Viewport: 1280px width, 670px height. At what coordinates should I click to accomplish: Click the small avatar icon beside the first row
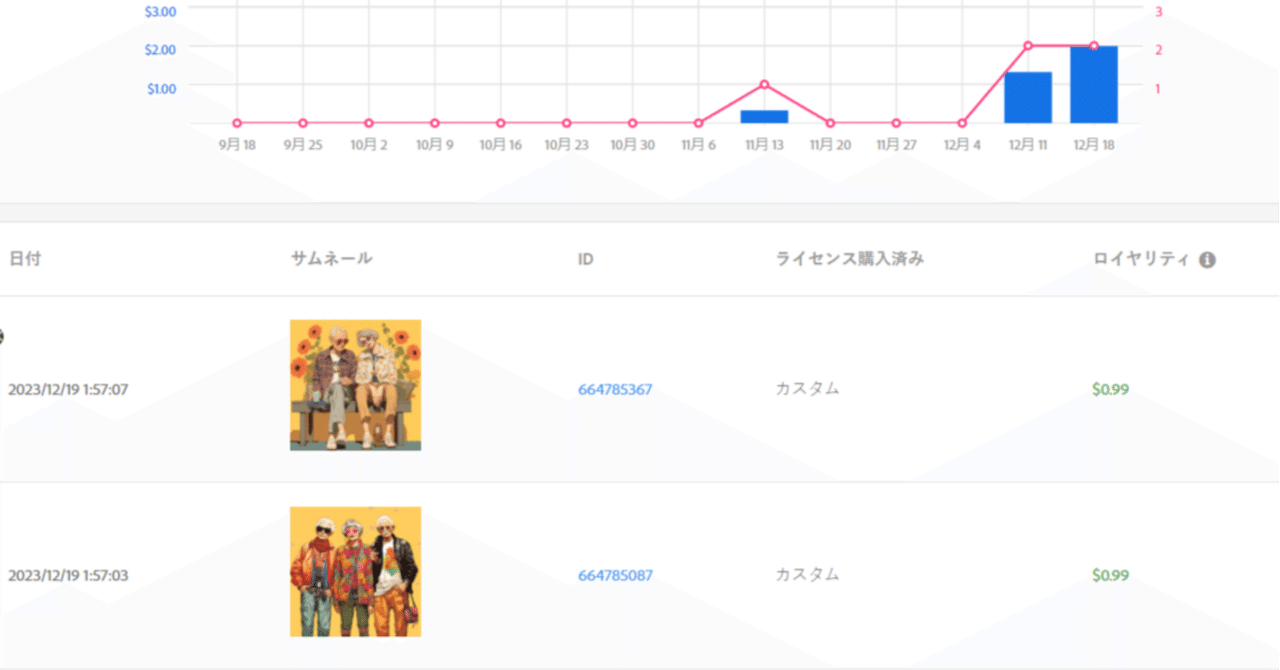pyautogui.click(x=3, y=337)
